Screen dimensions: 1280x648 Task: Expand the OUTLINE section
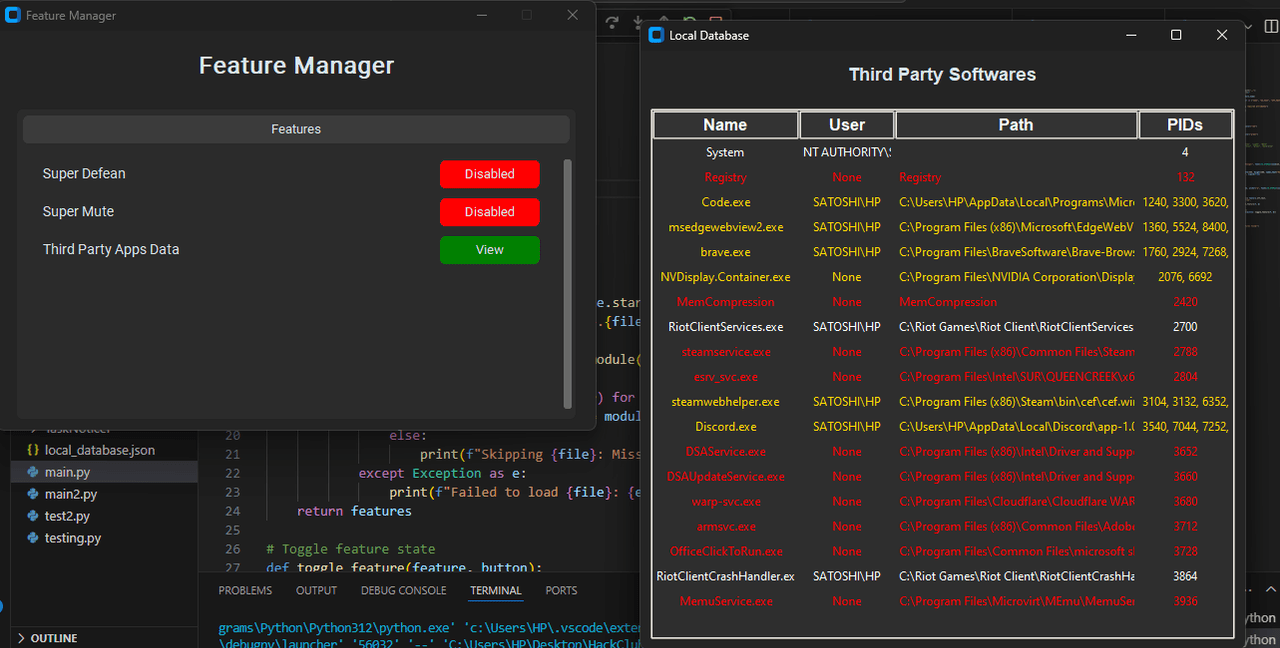(53, 638)
